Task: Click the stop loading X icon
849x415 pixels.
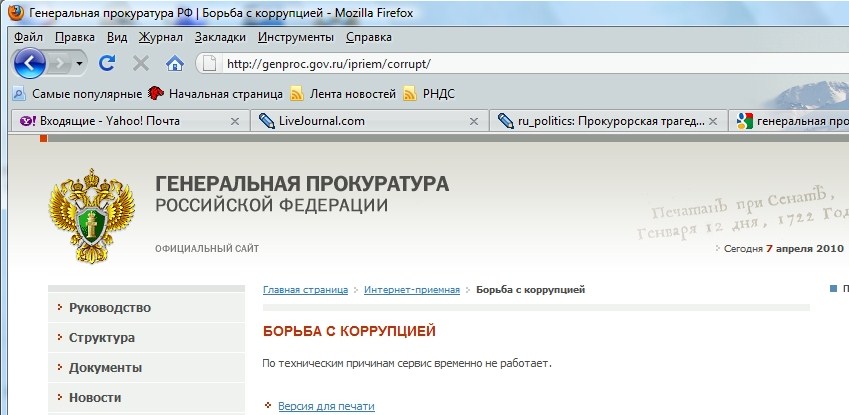Action: (x=141, y=63)
